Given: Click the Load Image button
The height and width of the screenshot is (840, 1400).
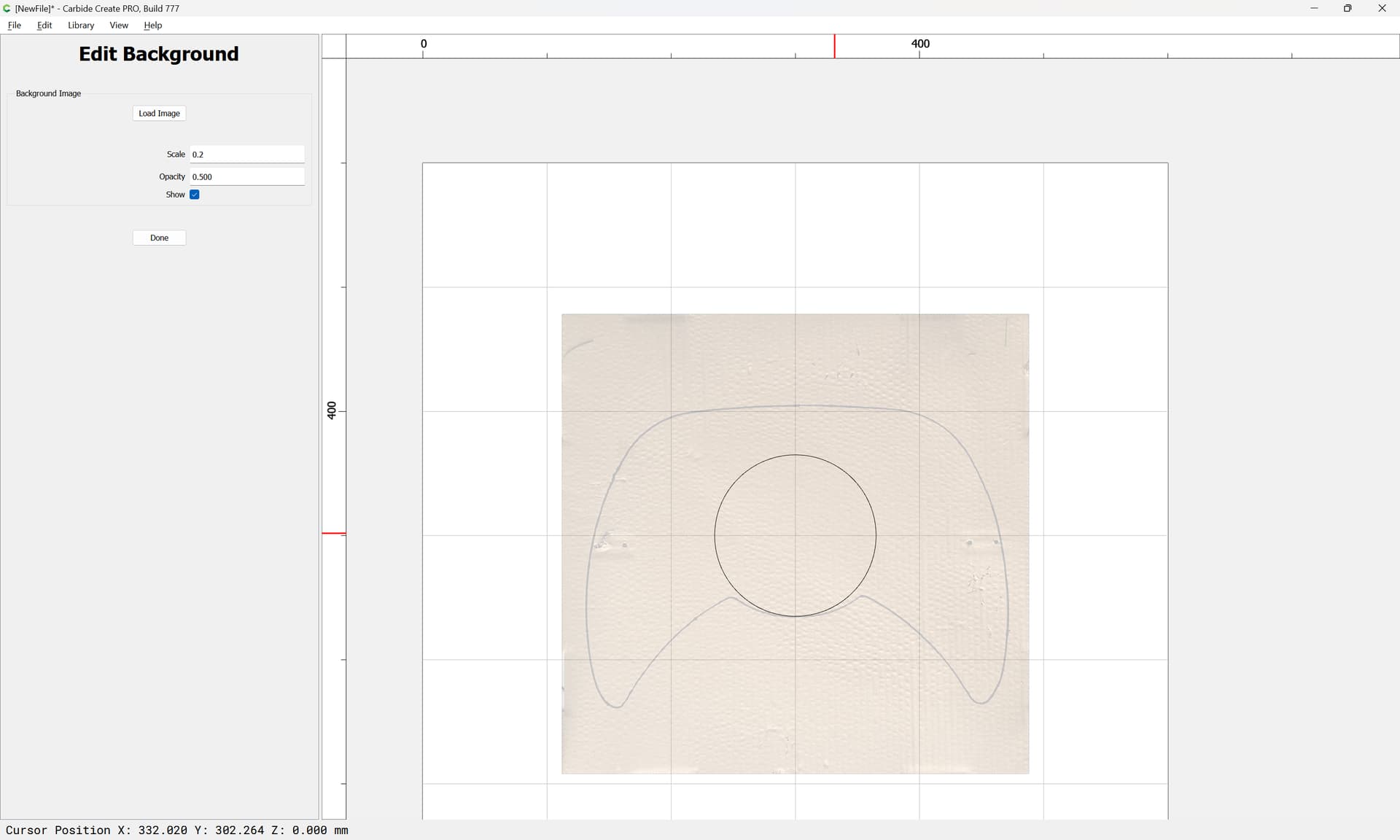Looking at the screenshot, I should (159, 113).
